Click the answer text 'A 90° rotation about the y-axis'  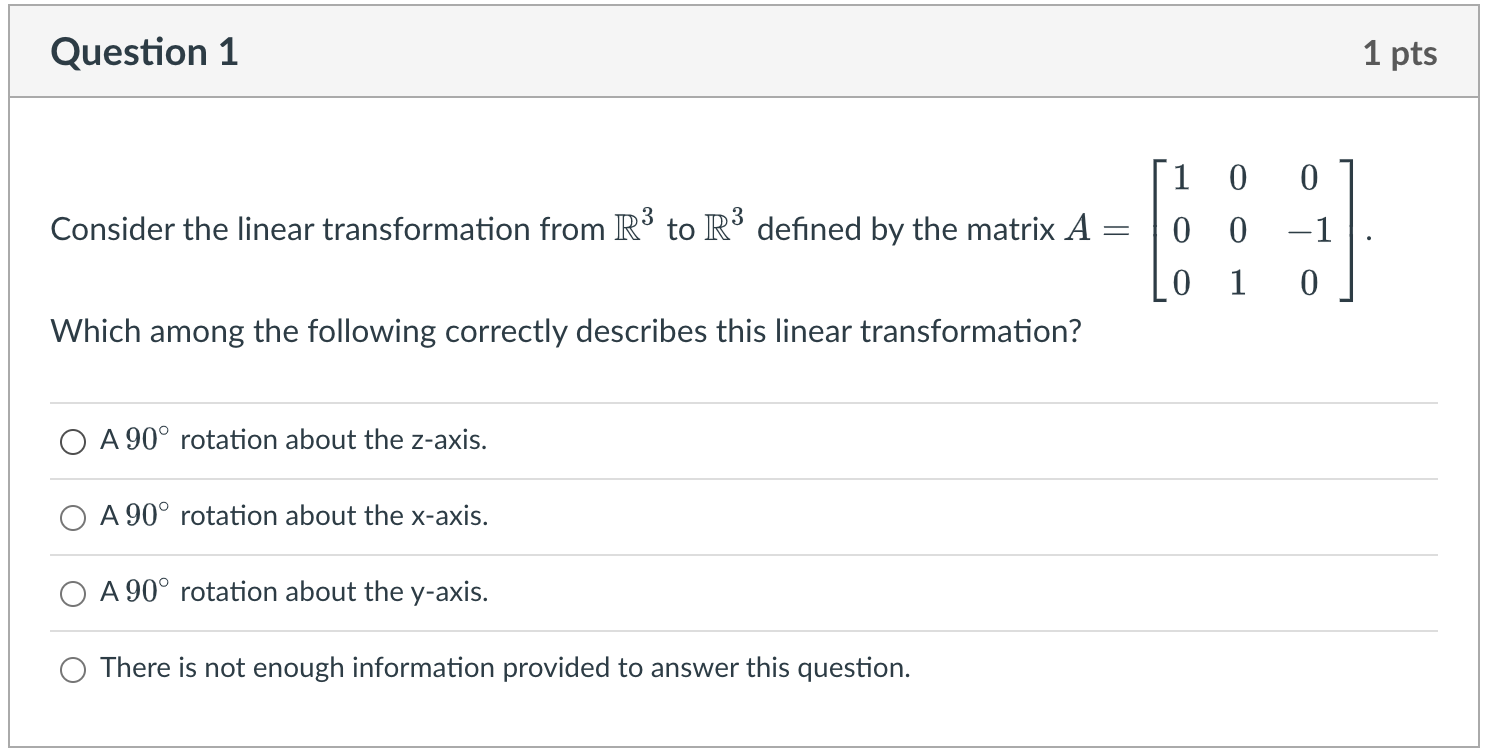coord(293,592)
